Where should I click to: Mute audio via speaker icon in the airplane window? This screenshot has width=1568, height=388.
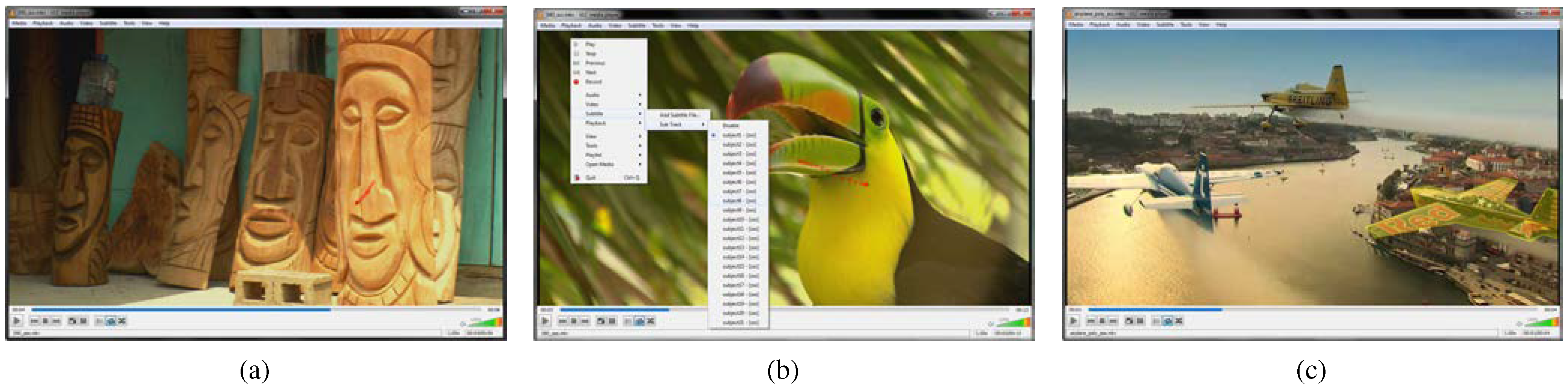[x=1519, y=323]
